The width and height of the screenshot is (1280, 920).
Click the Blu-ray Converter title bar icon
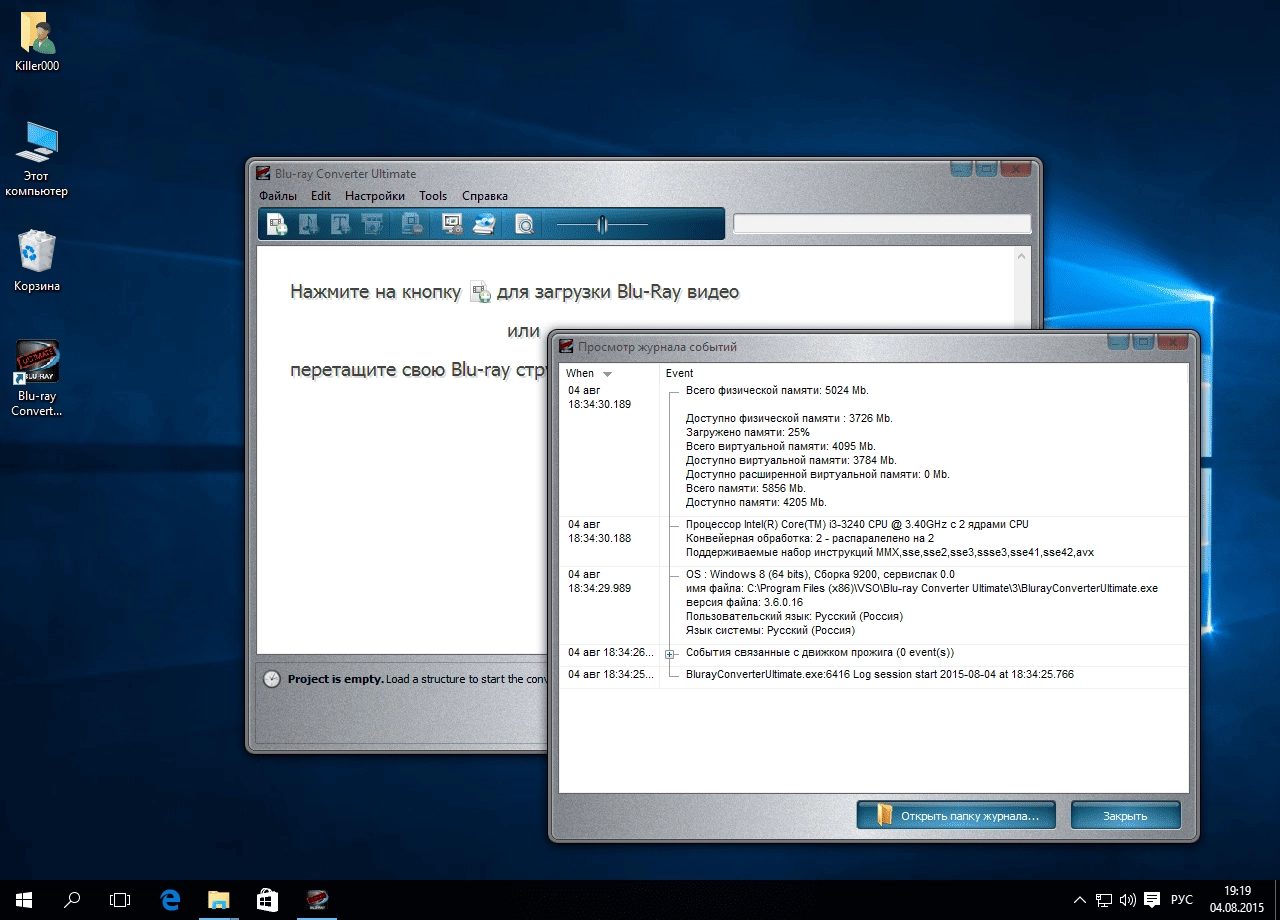click(x=263, y=174)
